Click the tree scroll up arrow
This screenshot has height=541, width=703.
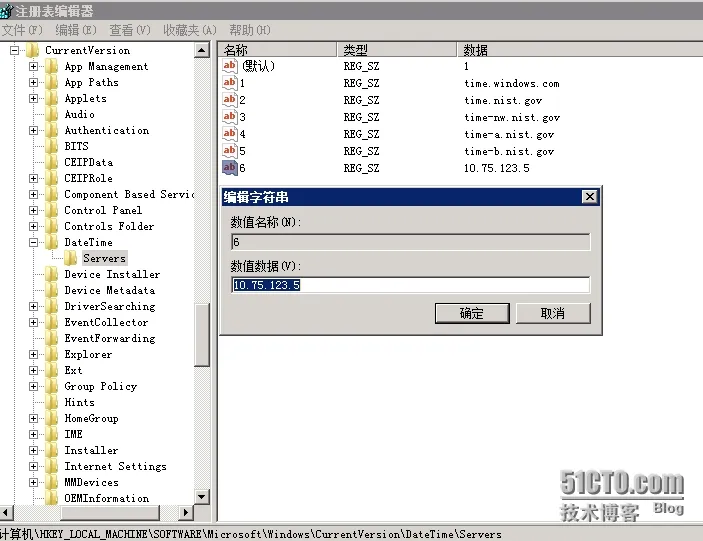(x=202, y=50)
